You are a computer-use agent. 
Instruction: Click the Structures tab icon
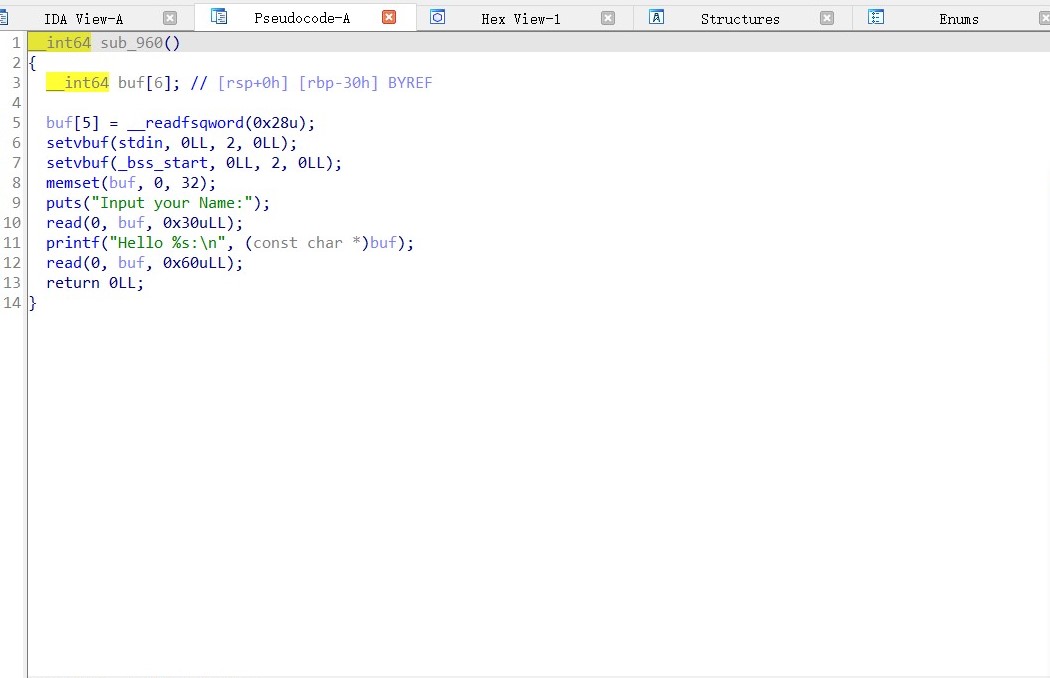pos(656,17)
